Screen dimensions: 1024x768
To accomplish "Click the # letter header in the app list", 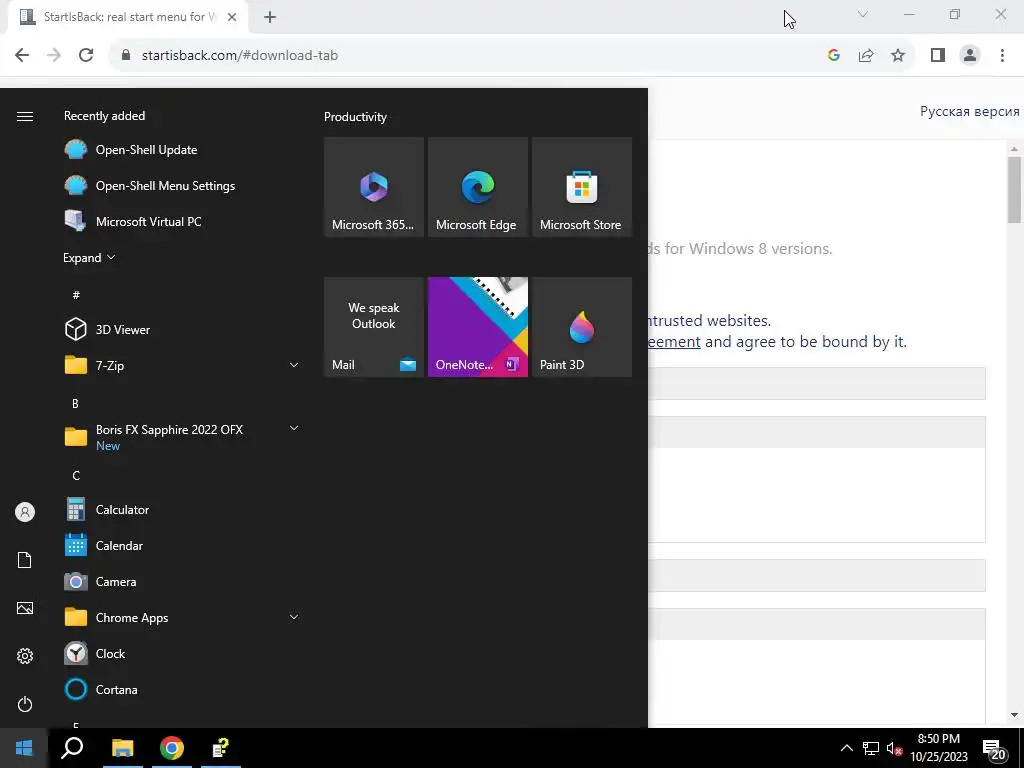I will point(76,295).
